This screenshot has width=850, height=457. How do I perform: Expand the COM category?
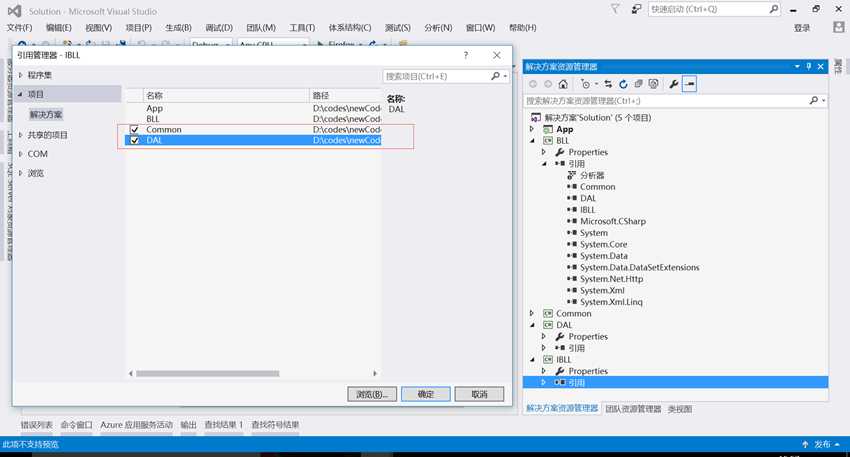[x=21, y=154]
